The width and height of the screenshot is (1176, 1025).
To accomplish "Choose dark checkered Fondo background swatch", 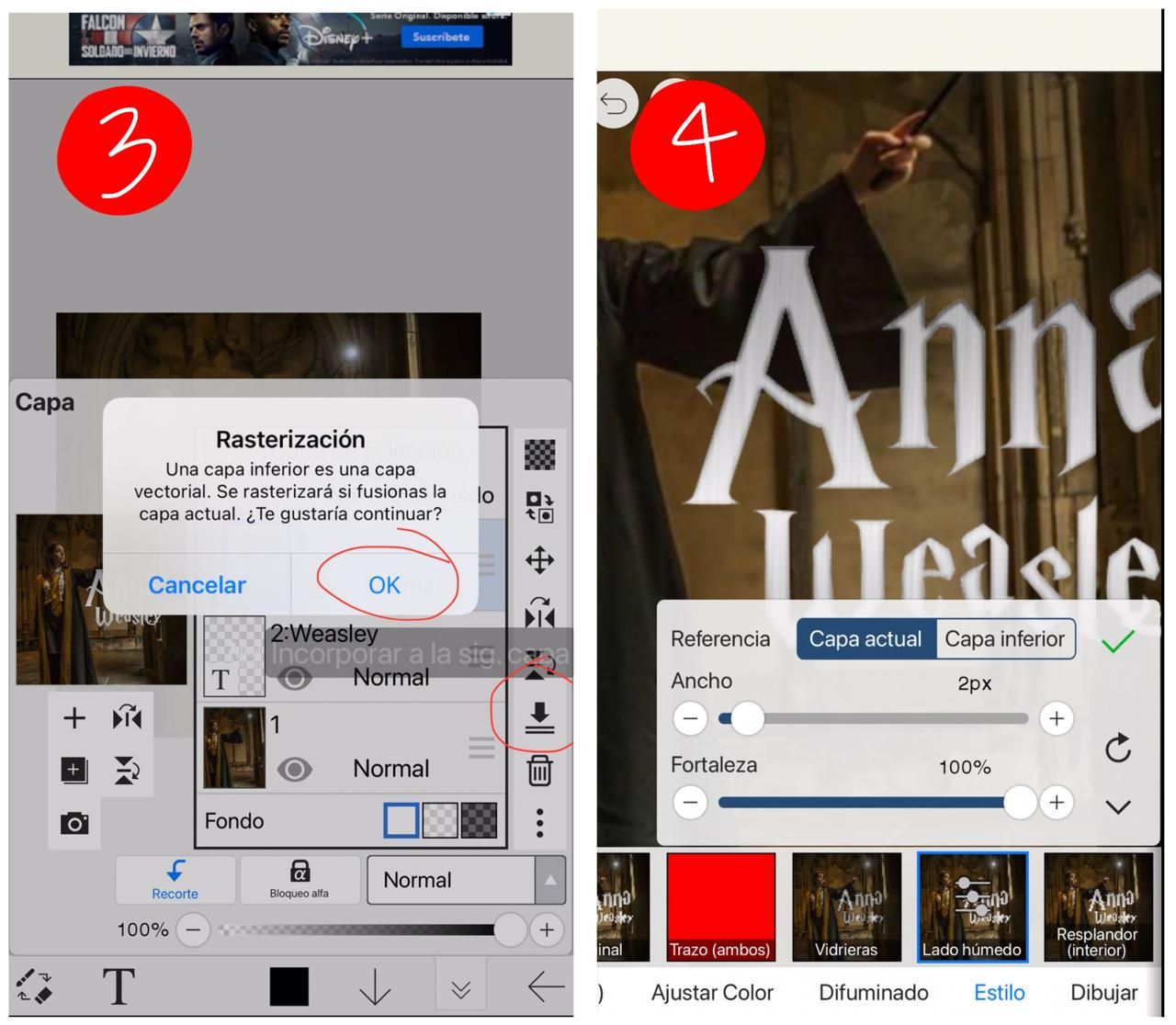I will pos(479,820).
